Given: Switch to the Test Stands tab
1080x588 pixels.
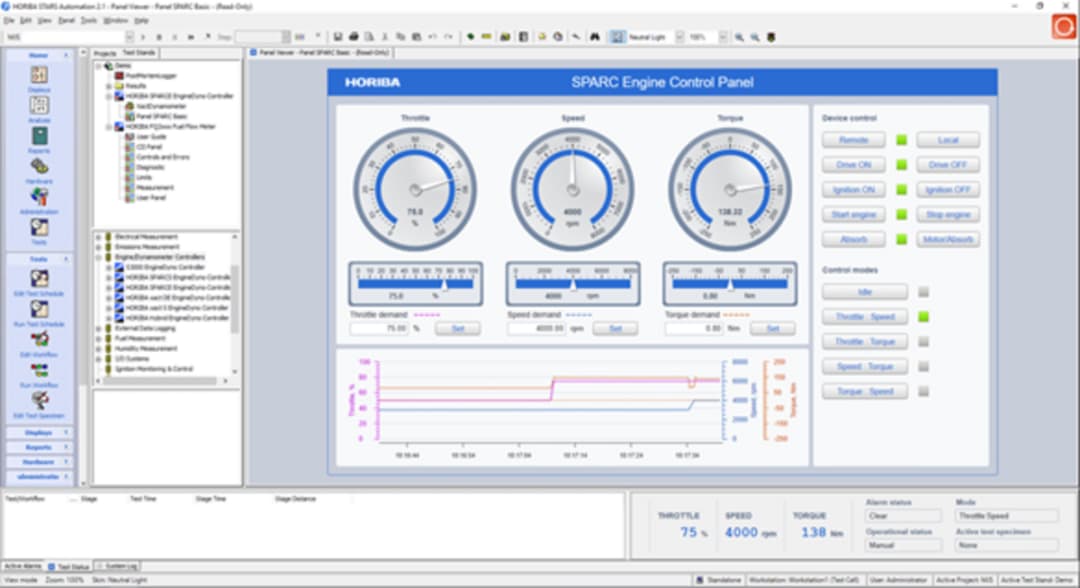Looking at the screenshot, I should 139,53.
